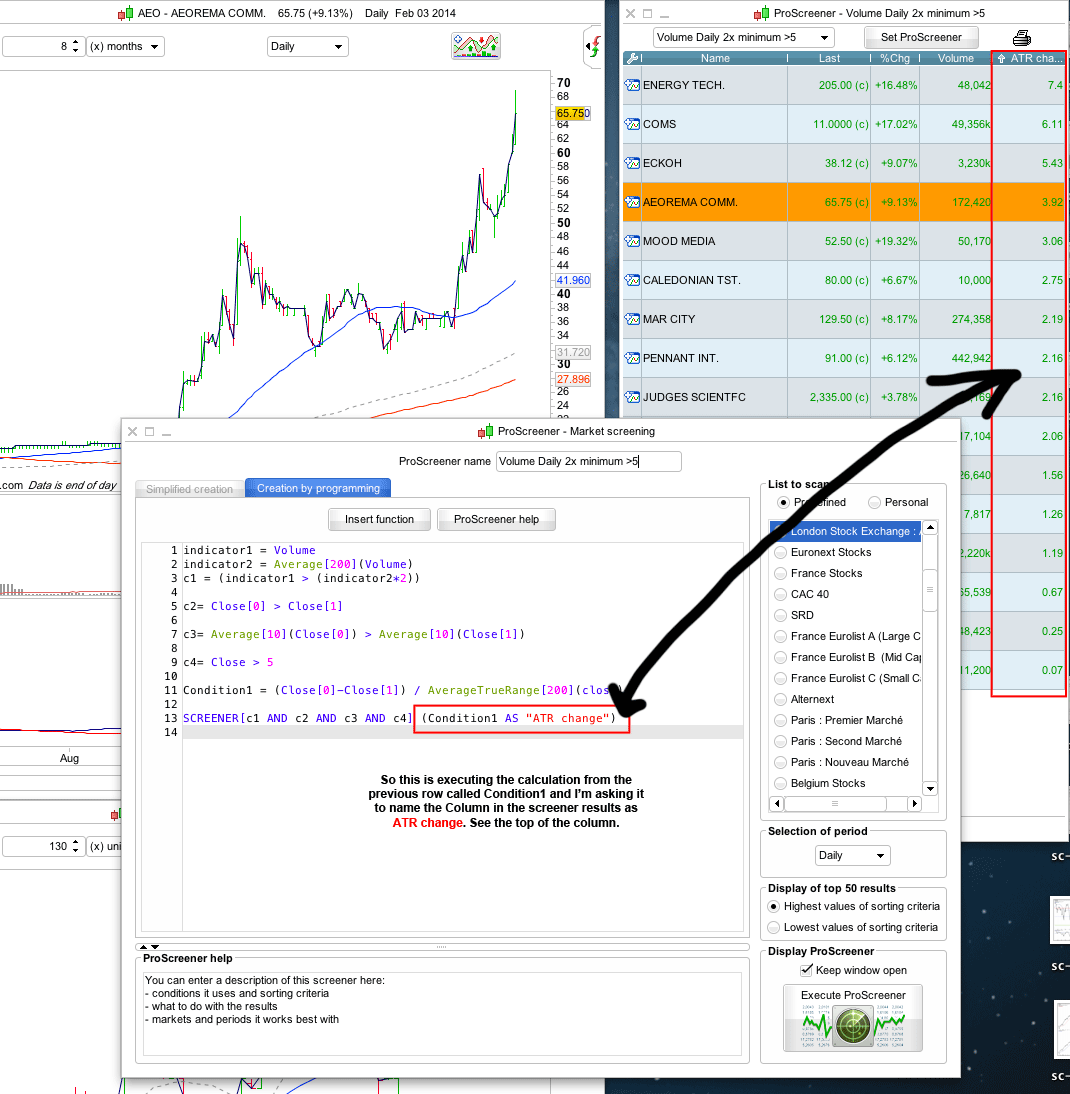Viewport: 1070px width, 1094px height.
Task: Select the Creation by programming tab
Action: pos(318,488)
